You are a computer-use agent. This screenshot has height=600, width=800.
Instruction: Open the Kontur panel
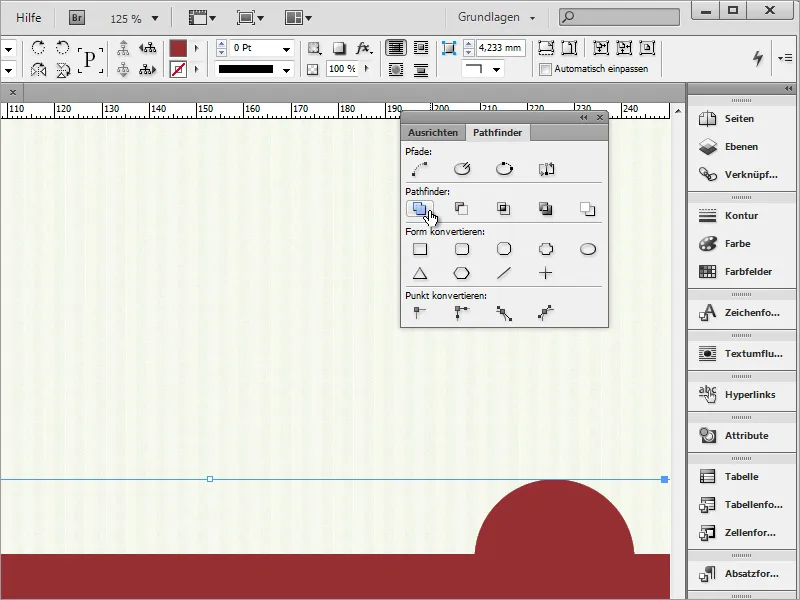(x=741, y=215)
